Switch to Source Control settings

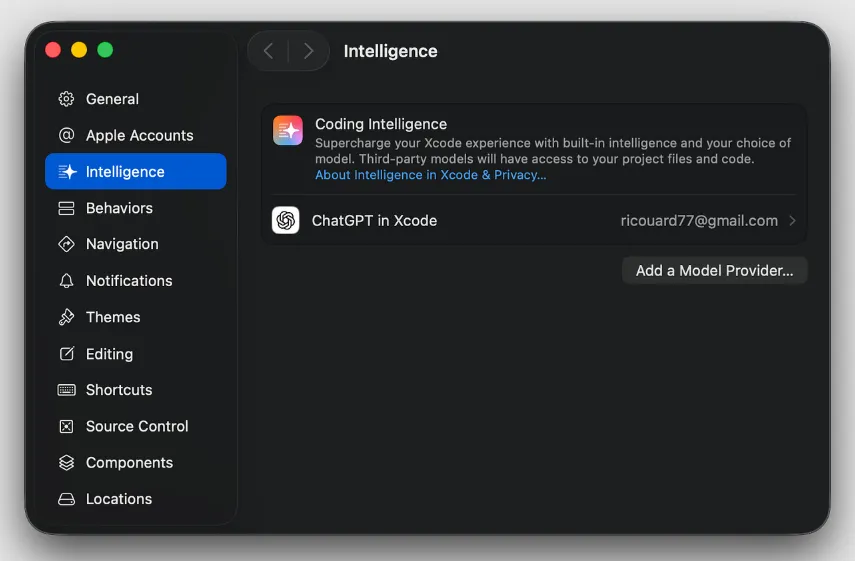point(137,426)
